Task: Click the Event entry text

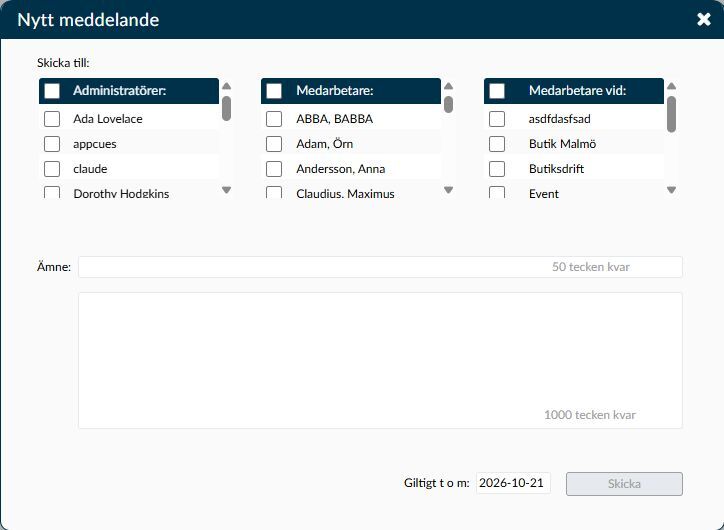Action: (543, 193)
